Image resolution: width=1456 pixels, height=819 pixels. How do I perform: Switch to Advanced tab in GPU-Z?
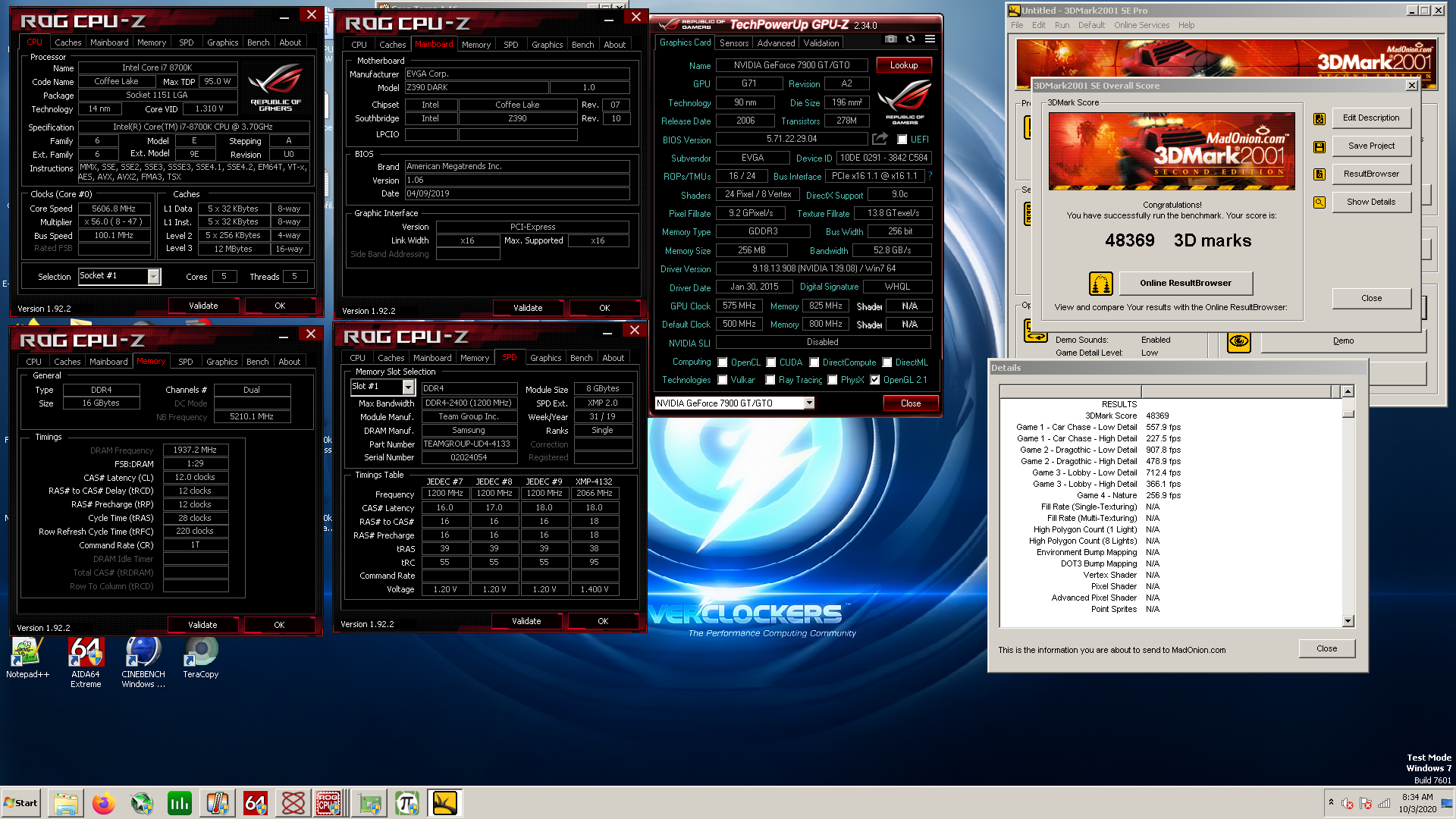[777, 43]
